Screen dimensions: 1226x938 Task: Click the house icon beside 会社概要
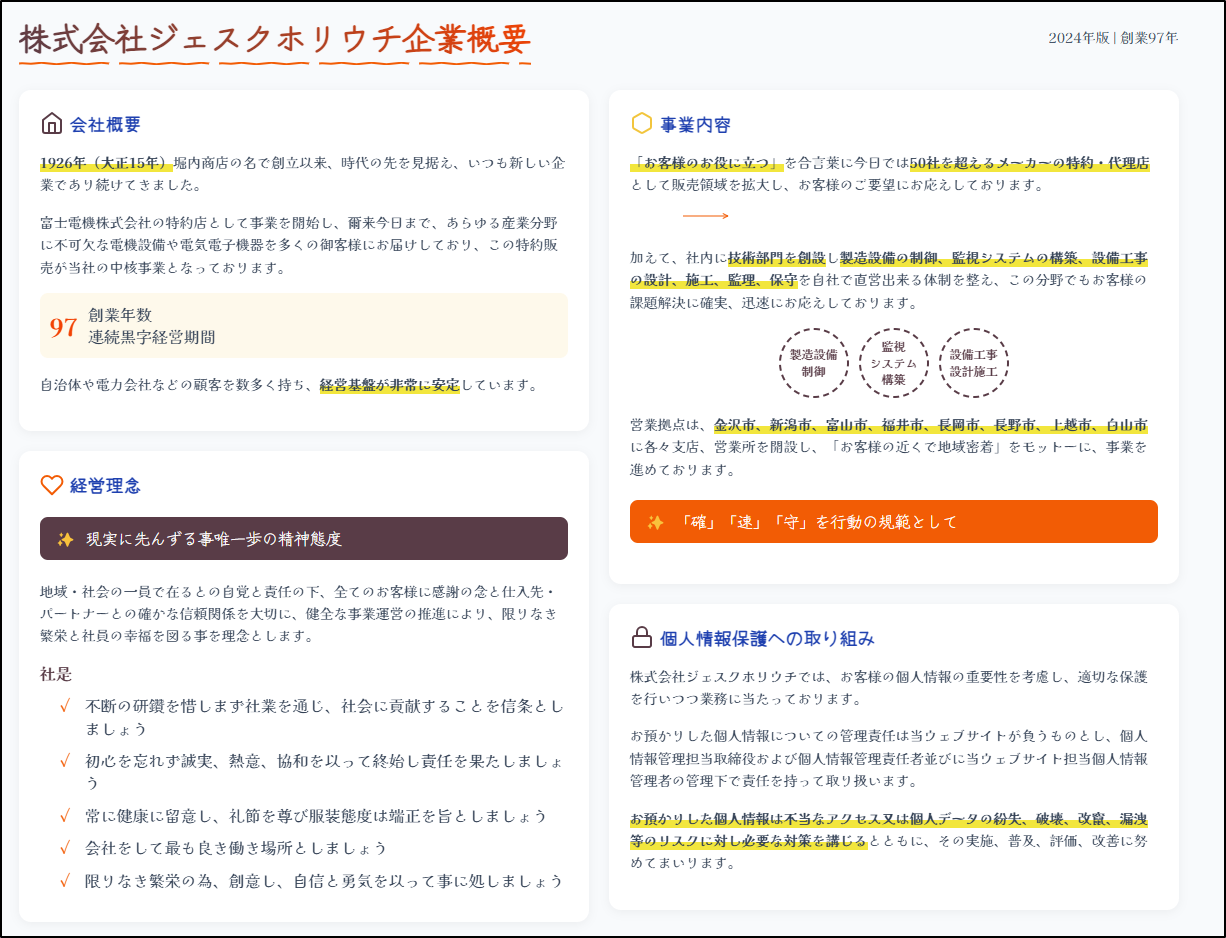51,123
